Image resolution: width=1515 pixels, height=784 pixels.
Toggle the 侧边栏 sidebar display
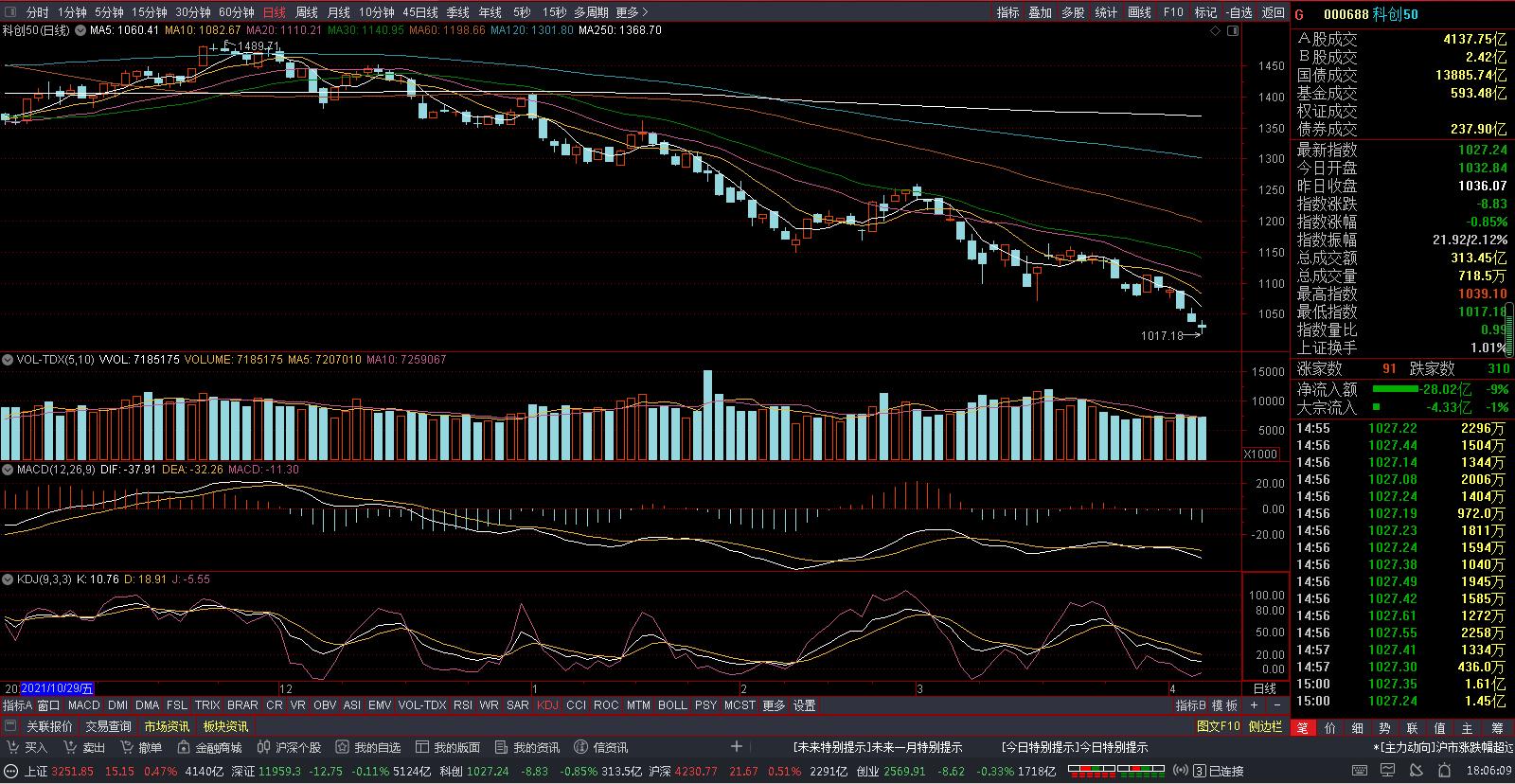1265,726
